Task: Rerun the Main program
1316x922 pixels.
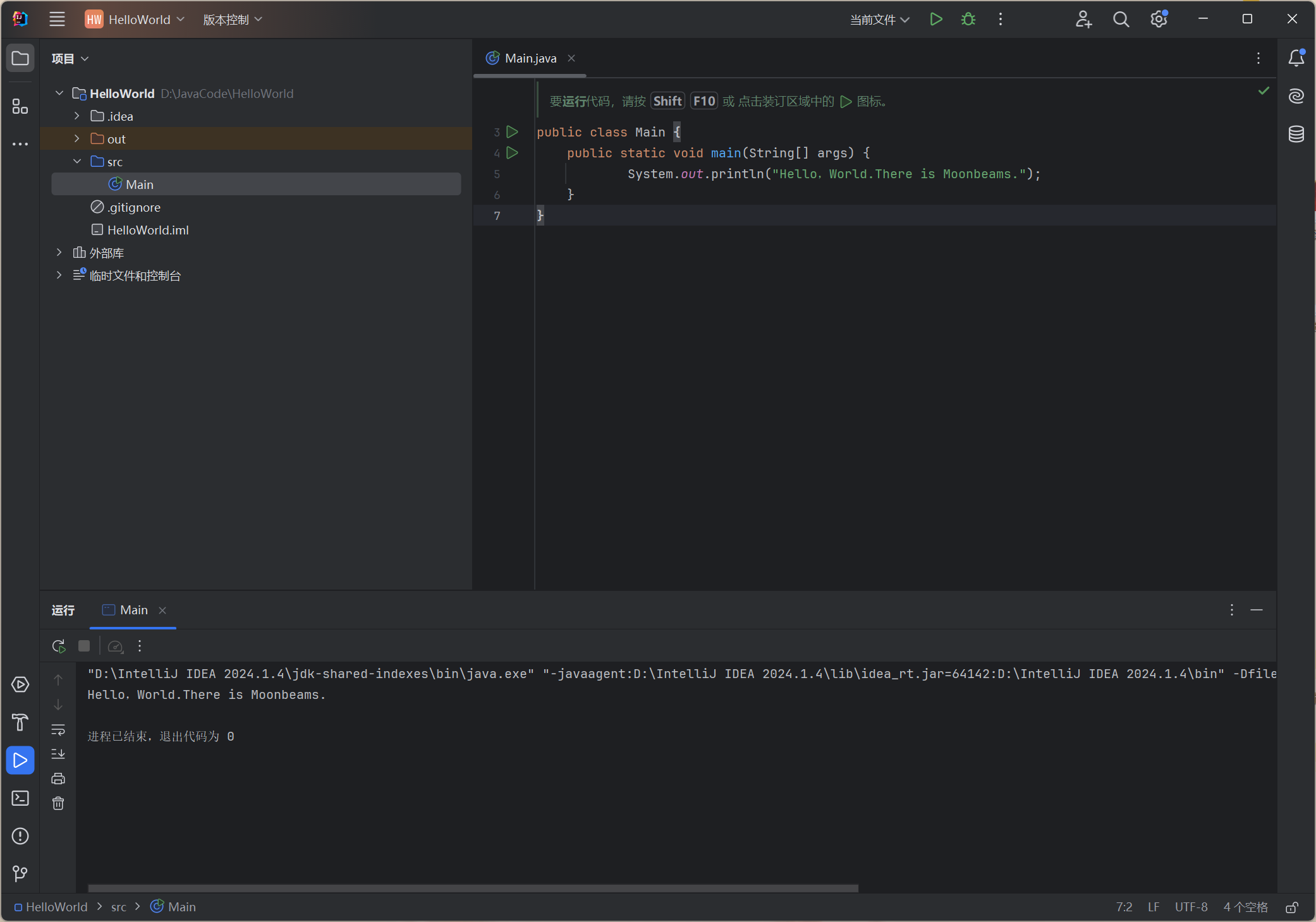Action: (x=59, y=646)
